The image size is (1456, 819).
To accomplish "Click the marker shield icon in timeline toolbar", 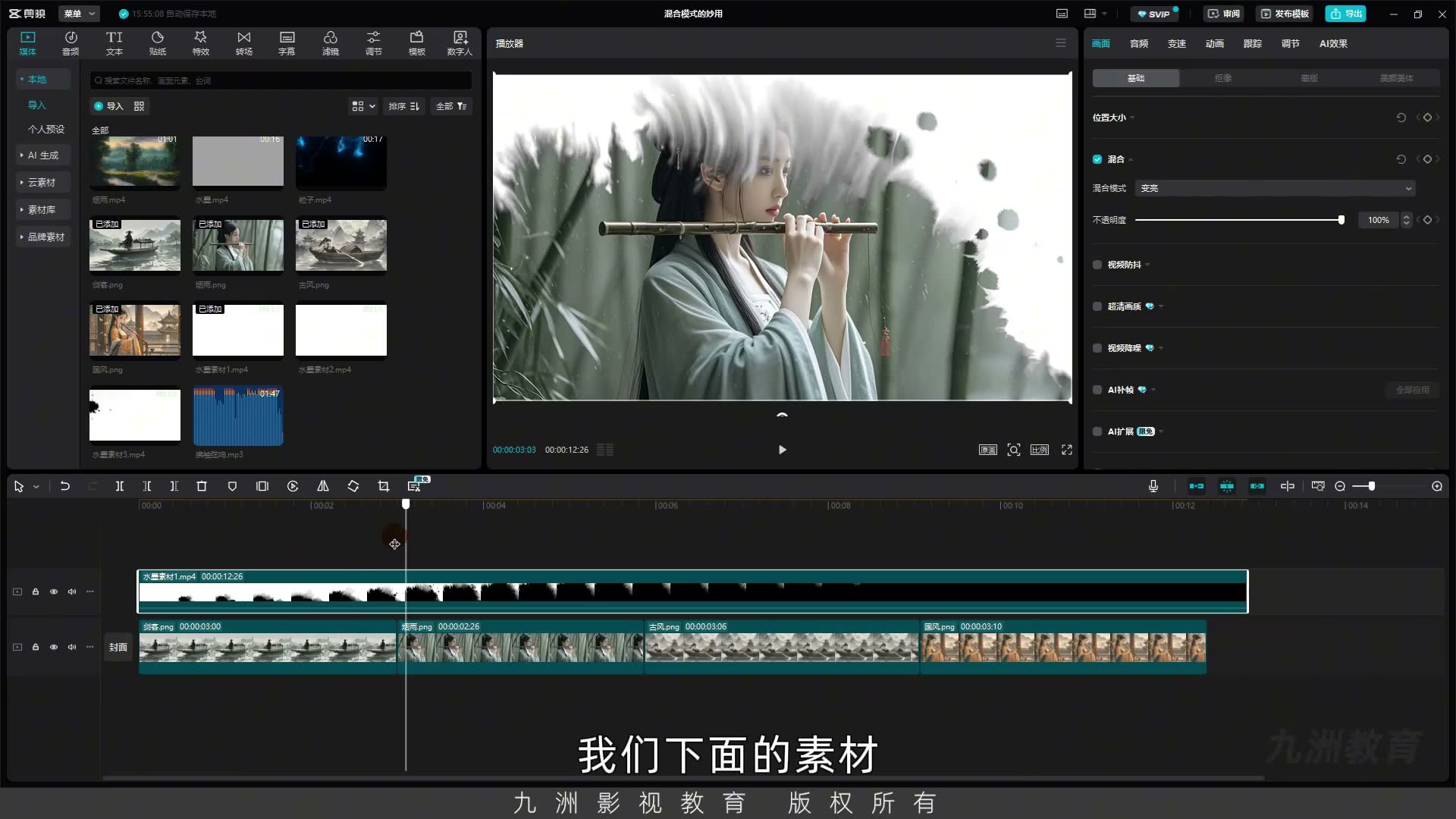I will click(x=232, y=486).
